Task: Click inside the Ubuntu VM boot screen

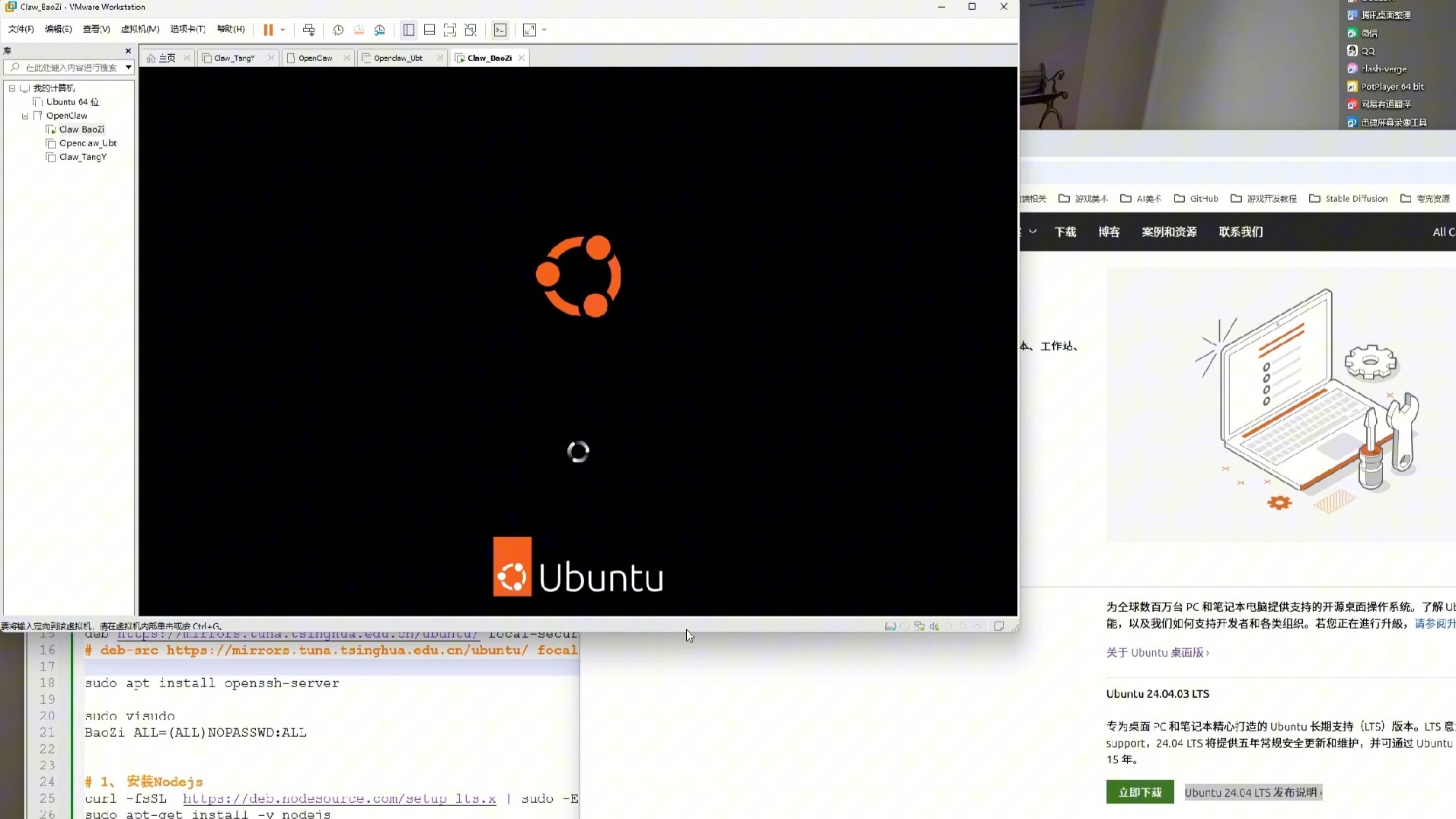Action: coord(578,341)
